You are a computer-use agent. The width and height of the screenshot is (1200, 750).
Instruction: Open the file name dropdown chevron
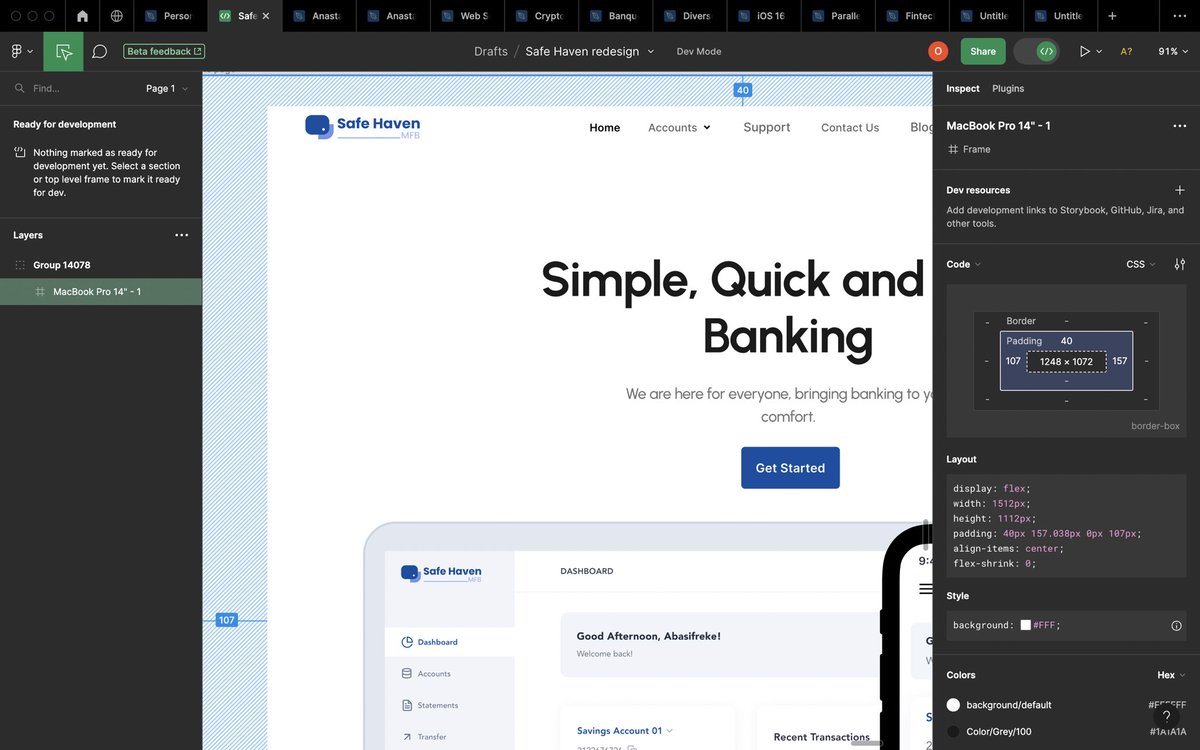coord(651,51)
